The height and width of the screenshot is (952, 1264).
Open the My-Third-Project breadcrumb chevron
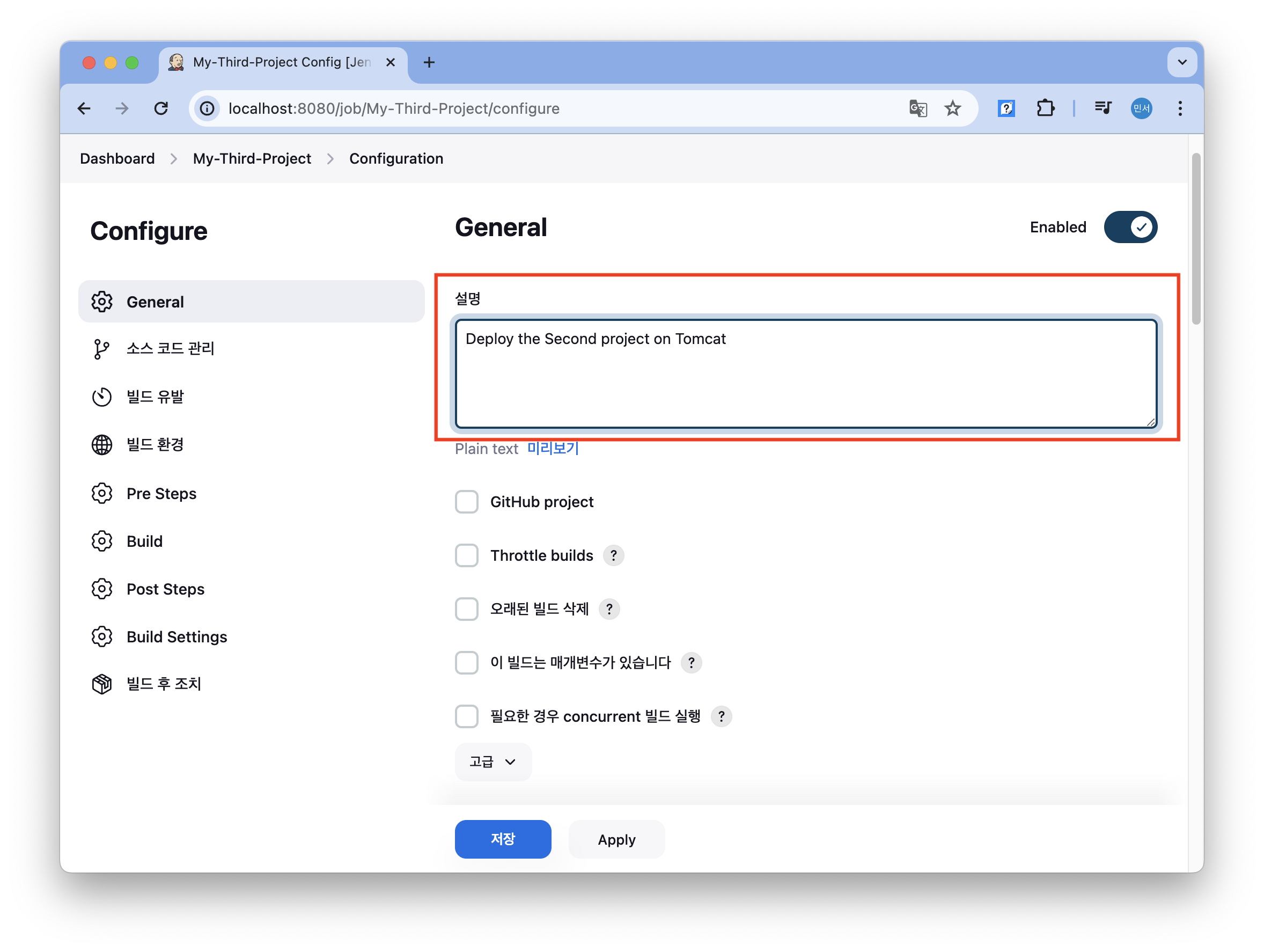(x=330, y=159)
